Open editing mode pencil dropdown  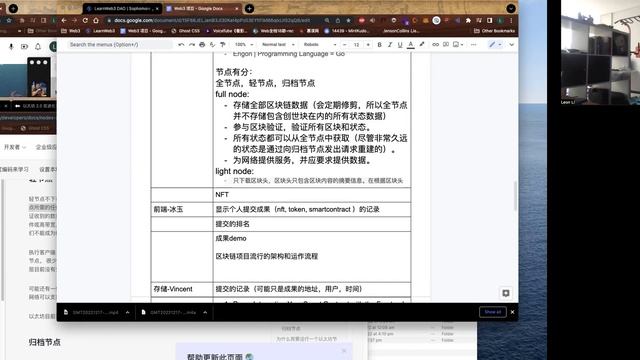point(495,44)
